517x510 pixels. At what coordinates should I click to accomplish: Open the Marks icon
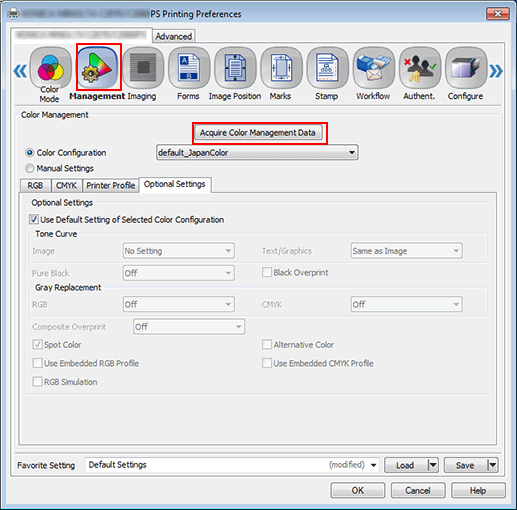click(281, 68)
